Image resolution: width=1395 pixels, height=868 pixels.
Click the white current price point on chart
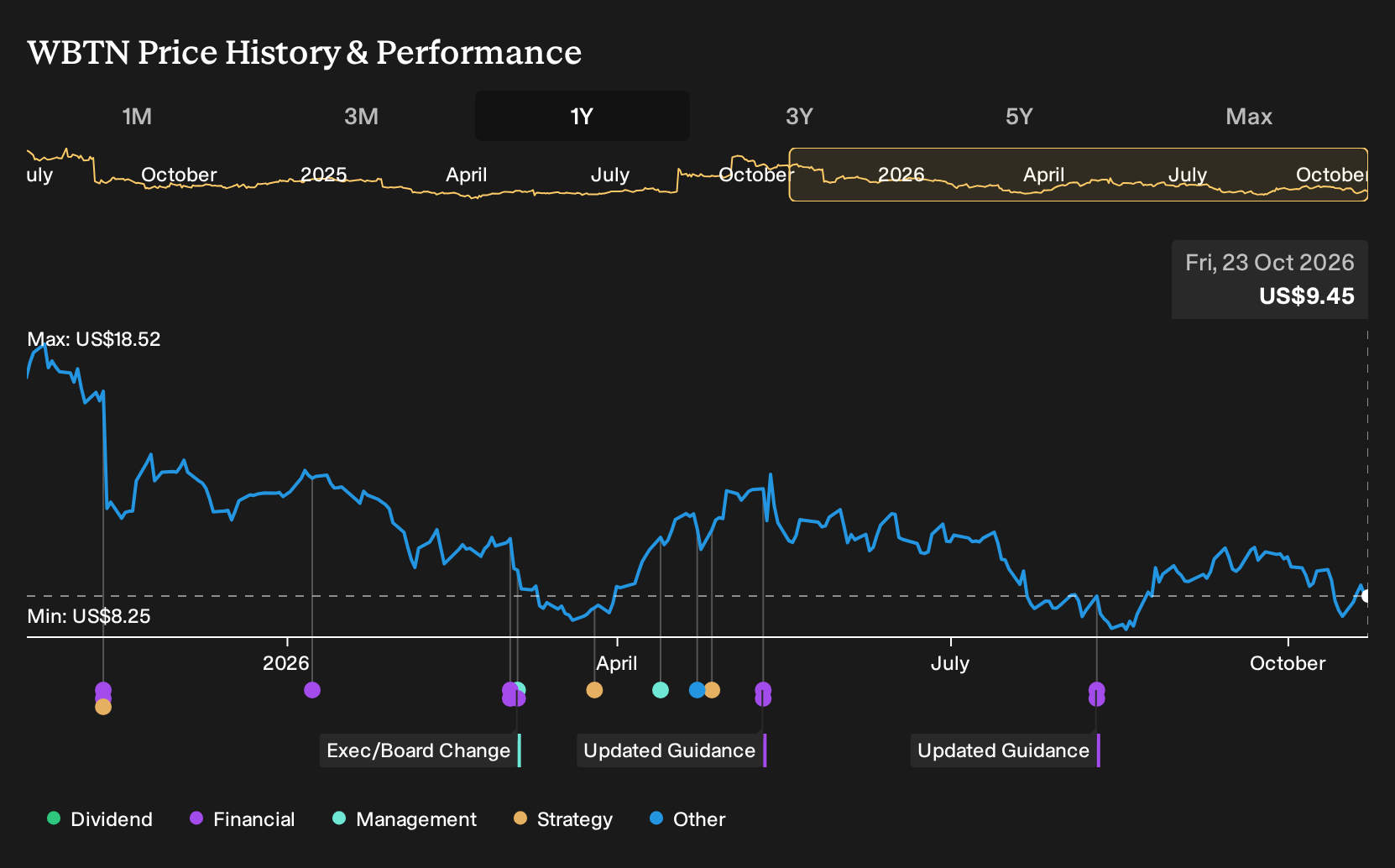pyautogui.click(x=1366, y=596)
